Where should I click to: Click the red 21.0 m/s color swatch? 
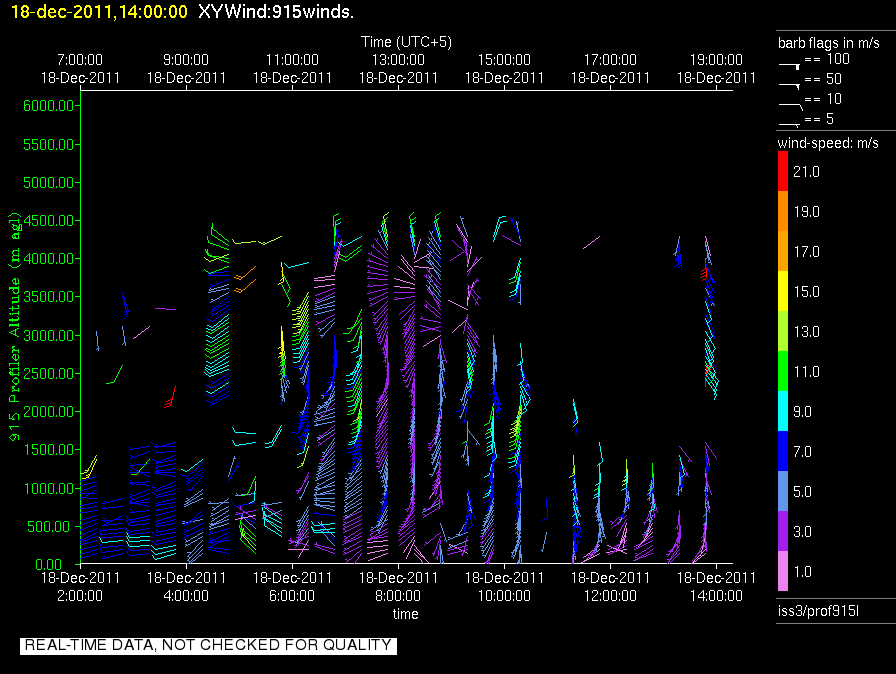(x=783, y=171)
